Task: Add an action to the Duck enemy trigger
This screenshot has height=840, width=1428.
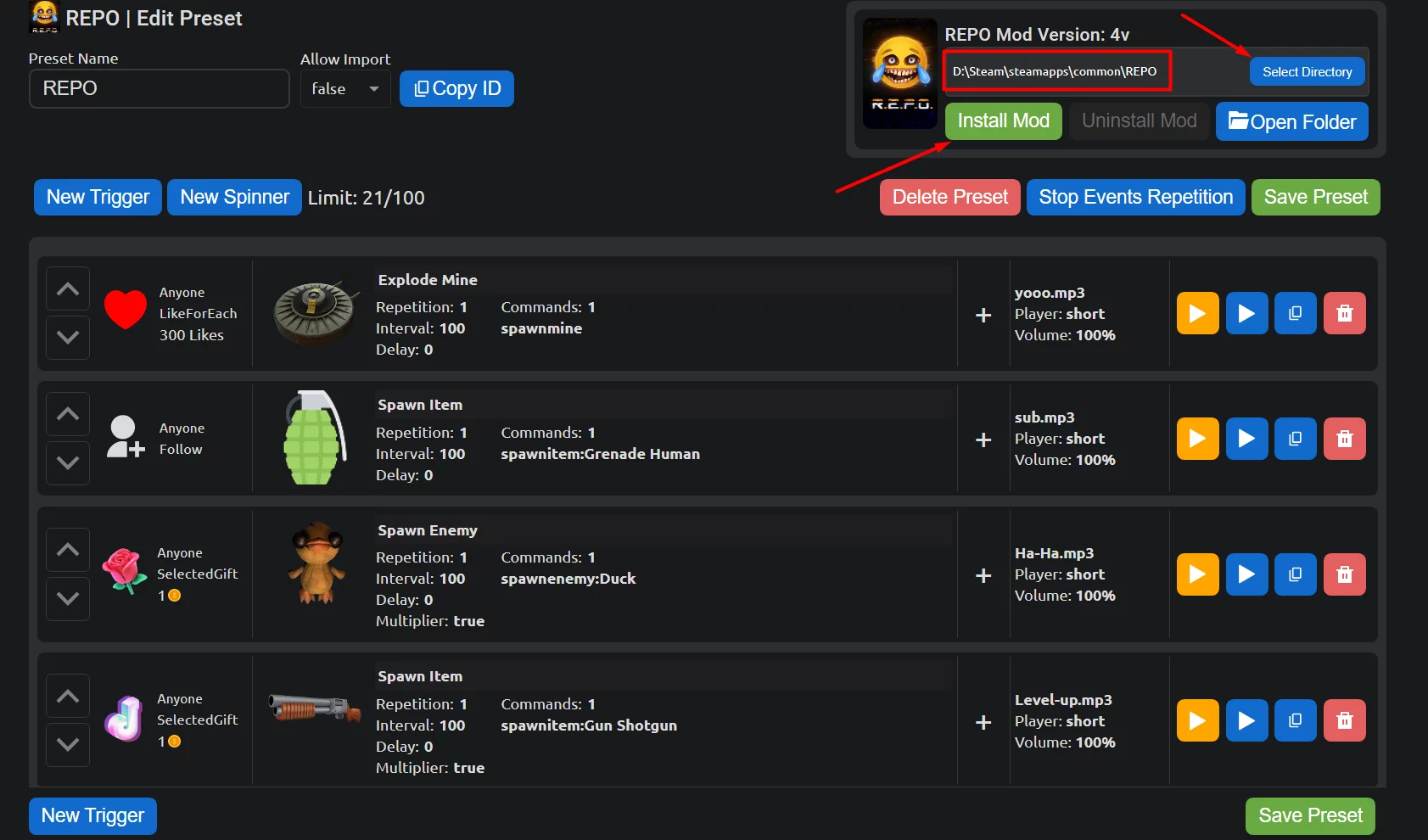Action: [983, 575]
